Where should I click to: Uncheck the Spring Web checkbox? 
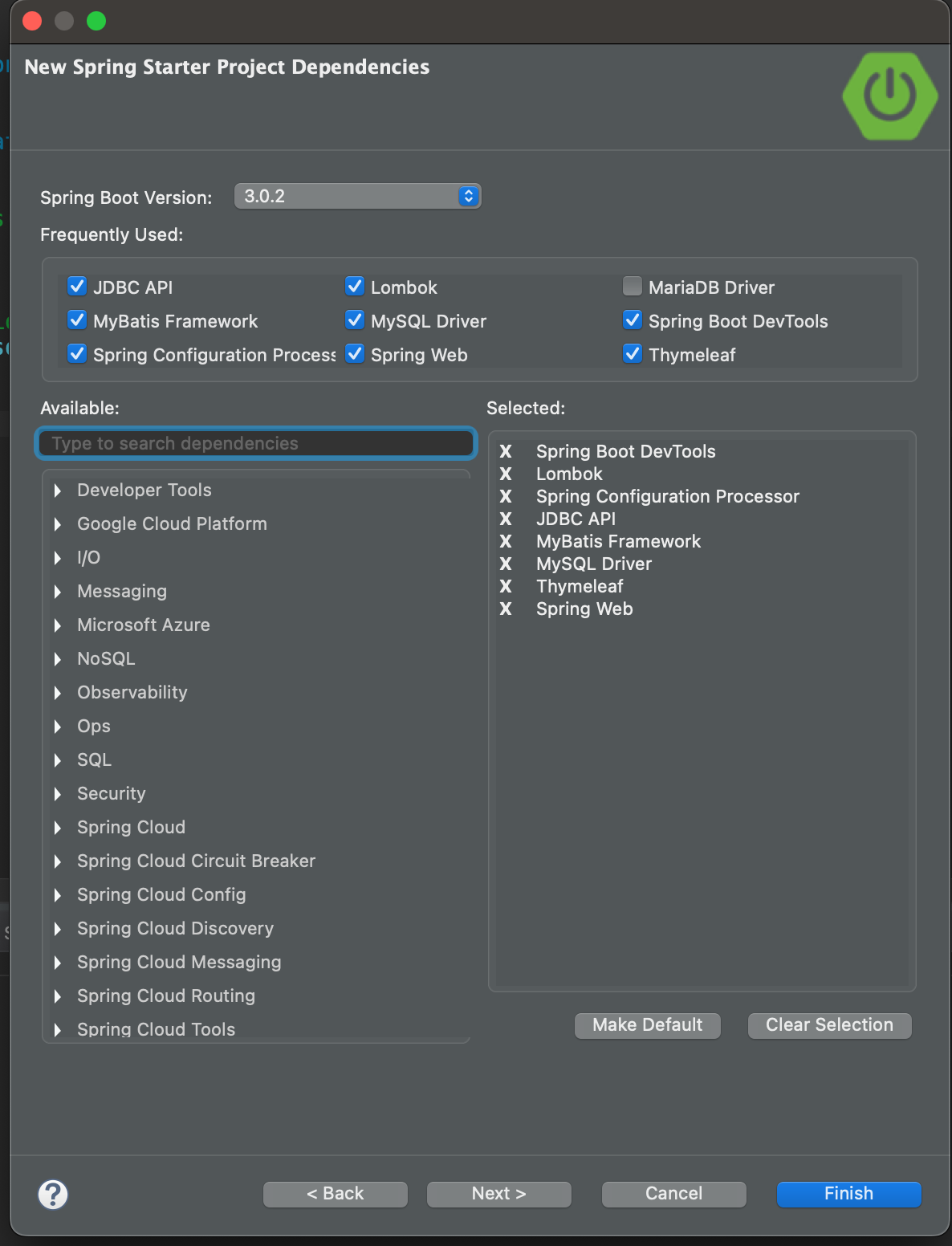(x=355, y=354)
